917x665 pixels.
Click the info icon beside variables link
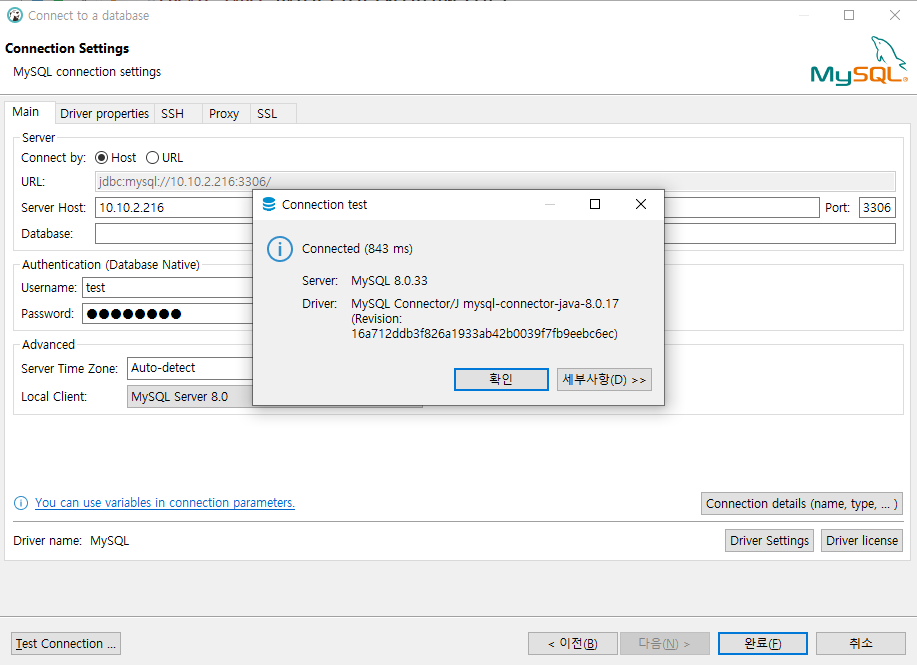point(20,503)
